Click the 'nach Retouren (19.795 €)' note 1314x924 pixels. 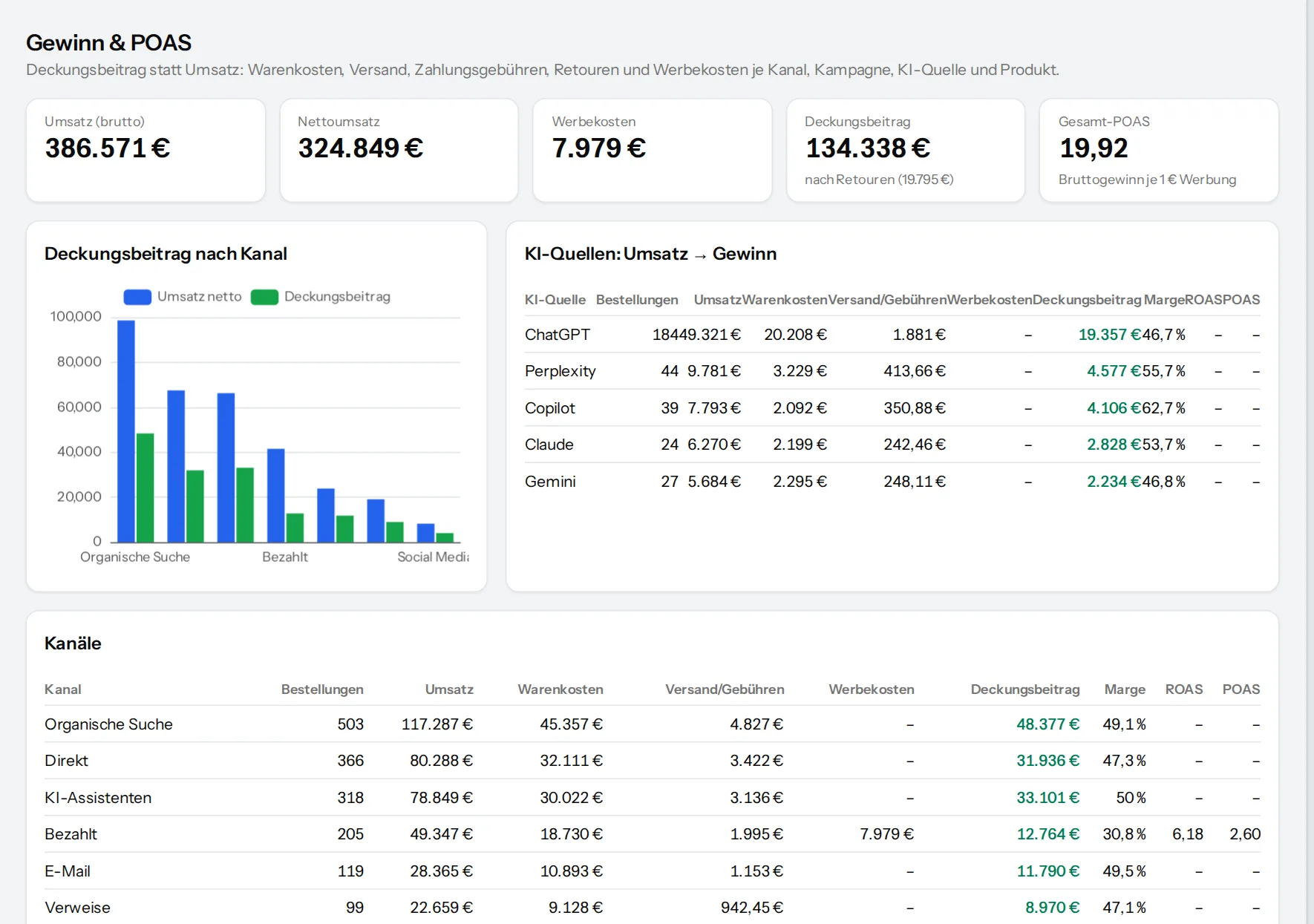[879, 180]
